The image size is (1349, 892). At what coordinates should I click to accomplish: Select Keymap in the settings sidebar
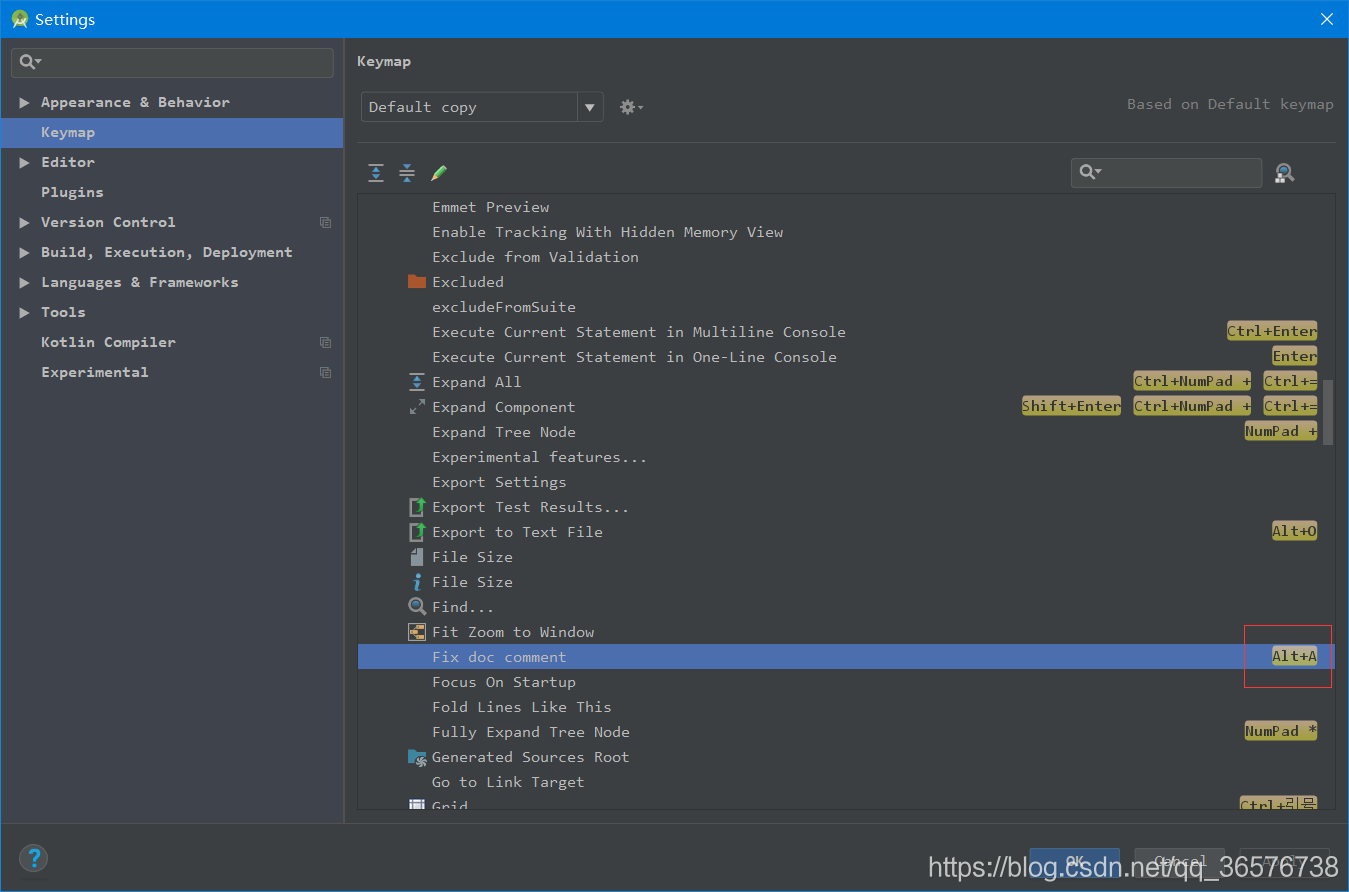(172, 132)
